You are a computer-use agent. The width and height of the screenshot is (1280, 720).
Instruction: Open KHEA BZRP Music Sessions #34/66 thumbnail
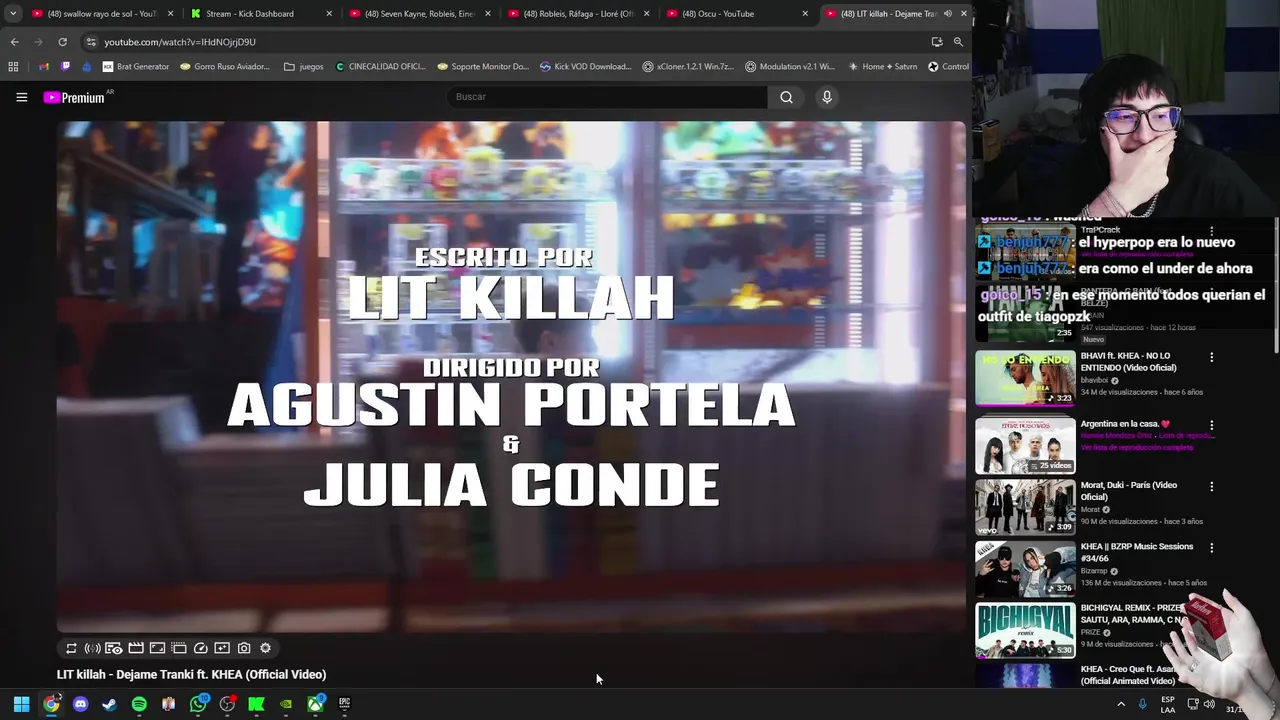[x=1025, y=569]
